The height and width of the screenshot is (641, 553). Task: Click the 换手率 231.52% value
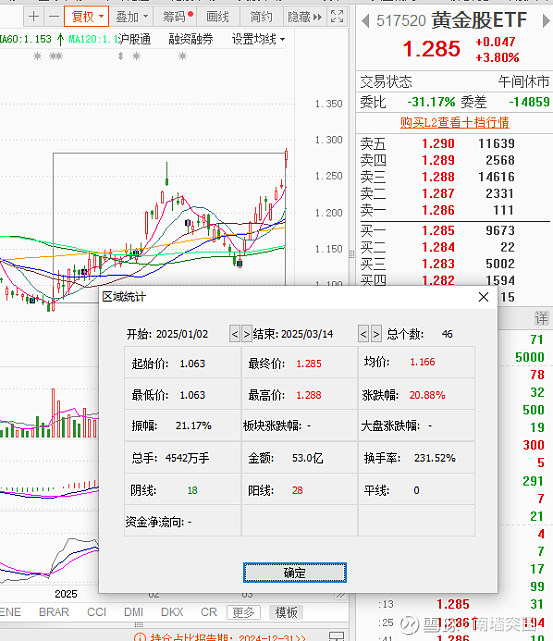coord(434,458)
